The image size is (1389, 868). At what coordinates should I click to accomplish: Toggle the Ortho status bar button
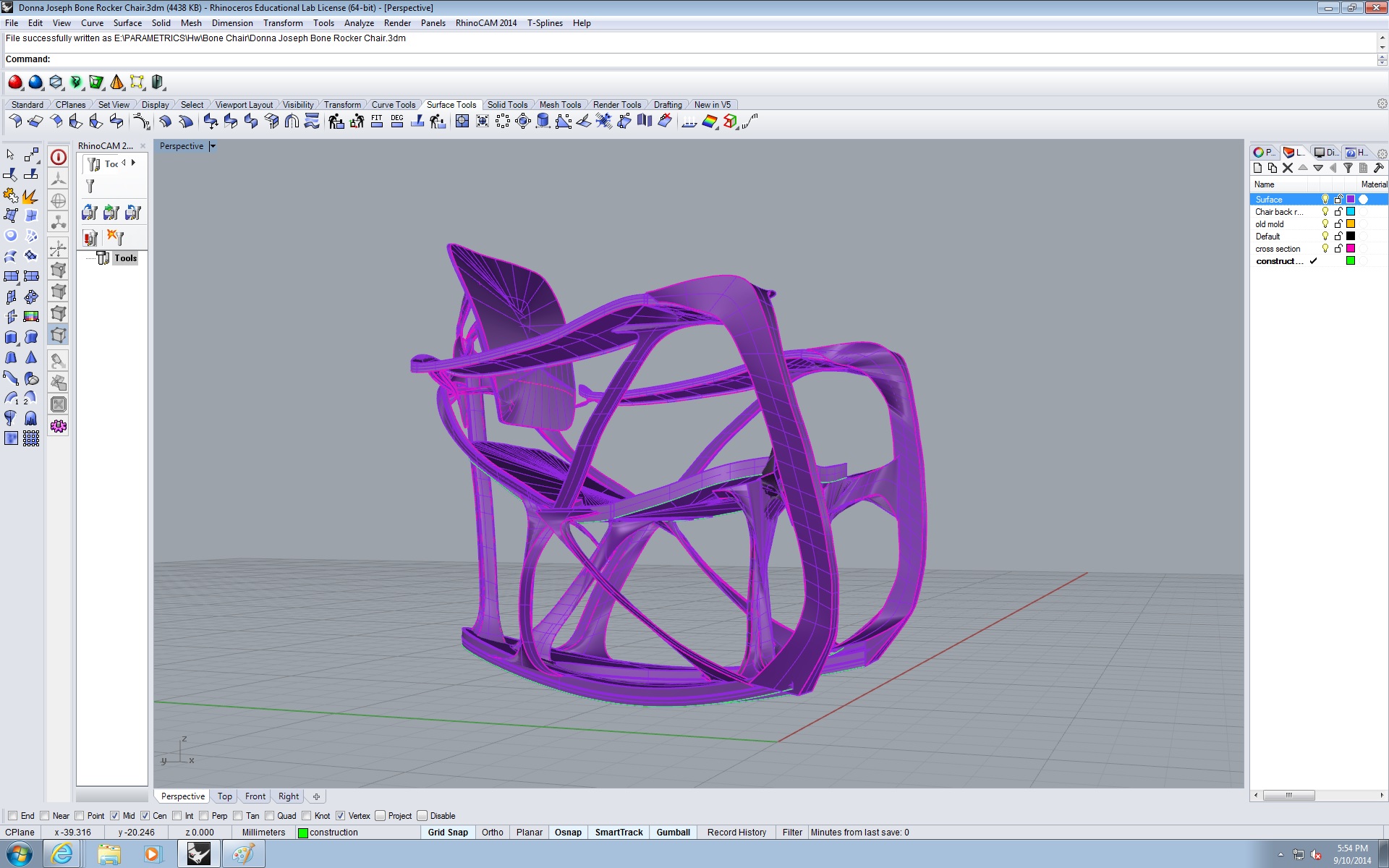click(x=492, y=833)
